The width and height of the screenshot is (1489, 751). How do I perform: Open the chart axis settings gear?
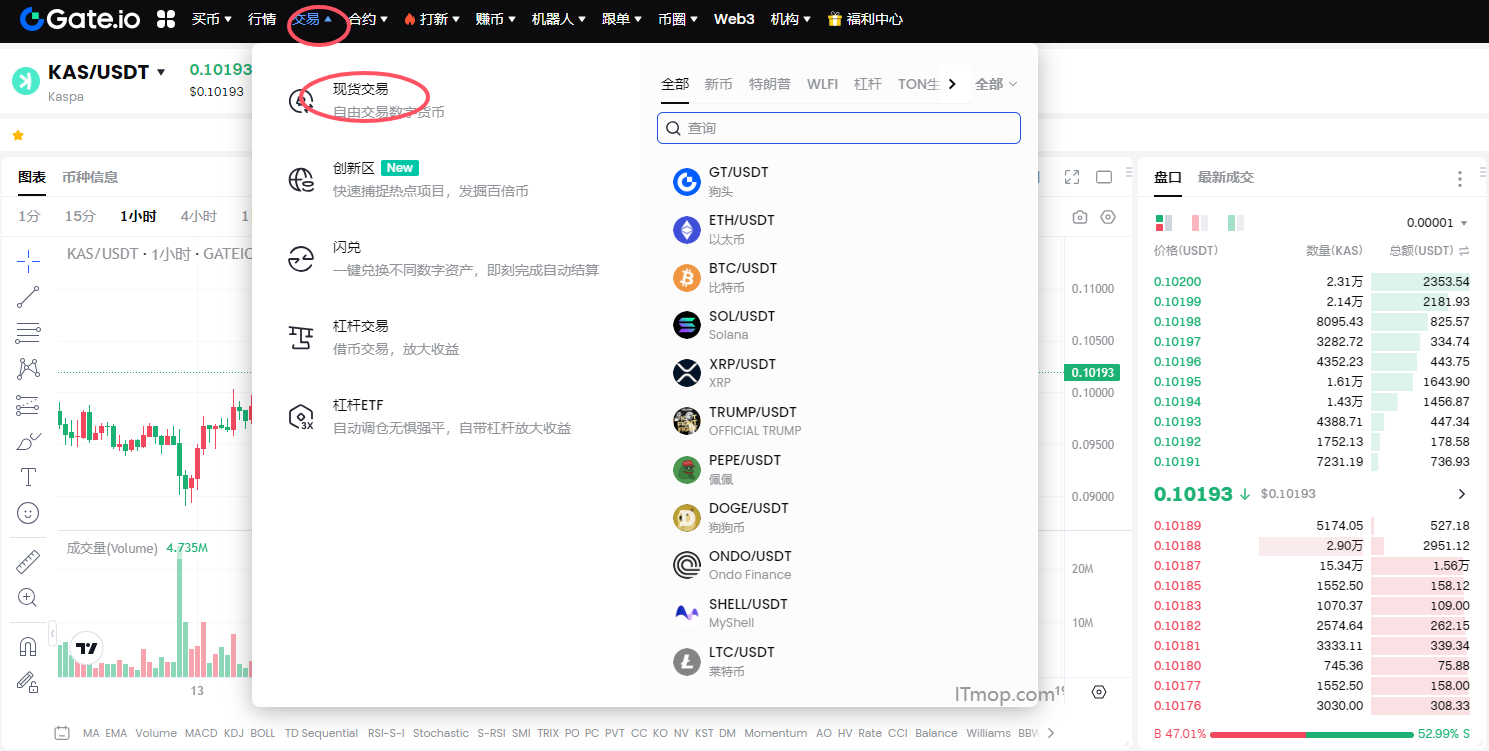tap(1100, 692)
